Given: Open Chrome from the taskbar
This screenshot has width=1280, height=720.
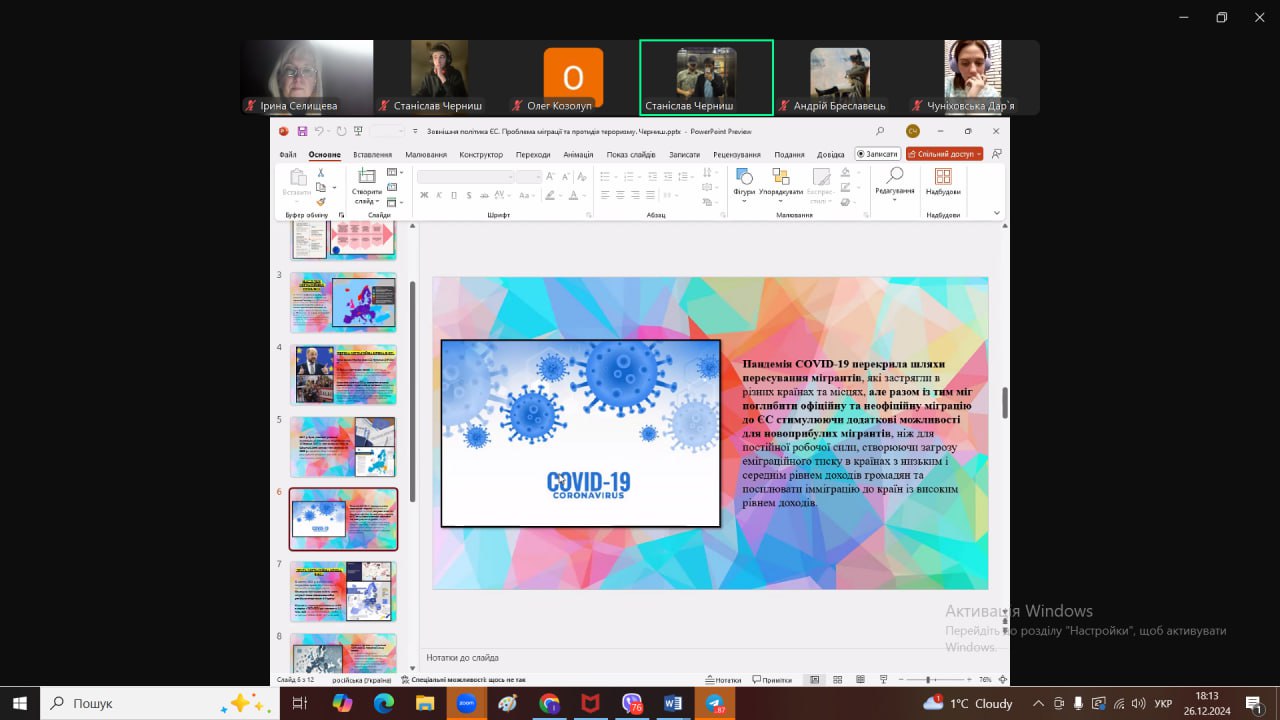Looking at the screenshot, I should pyautogui.click(x=549, y=704).
